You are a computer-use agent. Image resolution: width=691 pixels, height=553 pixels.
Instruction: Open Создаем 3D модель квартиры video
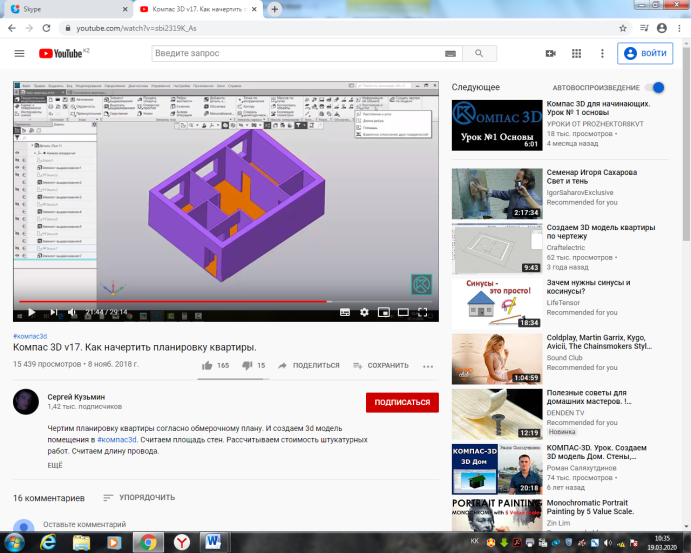pos(601,232)
